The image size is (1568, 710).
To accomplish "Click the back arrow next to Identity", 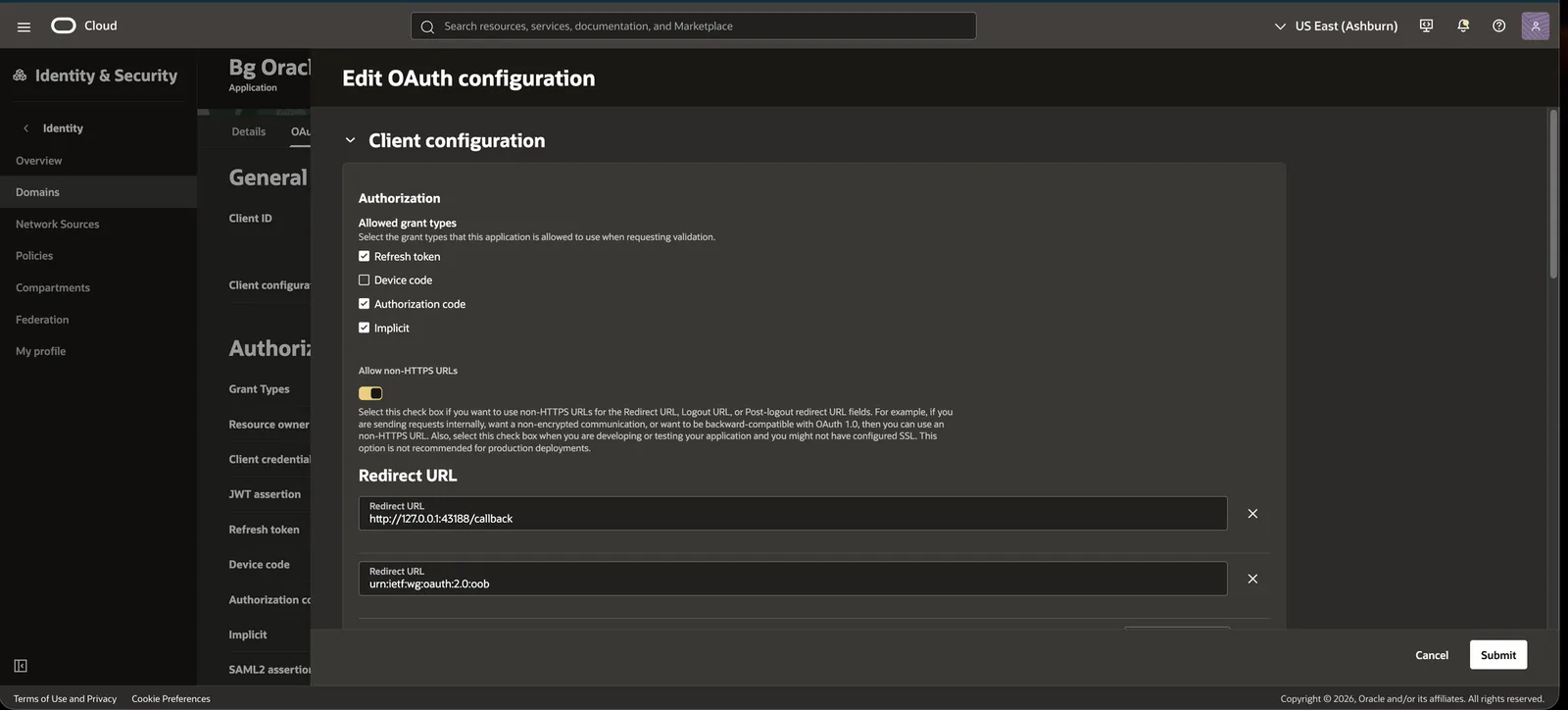I will pos(26,128).
